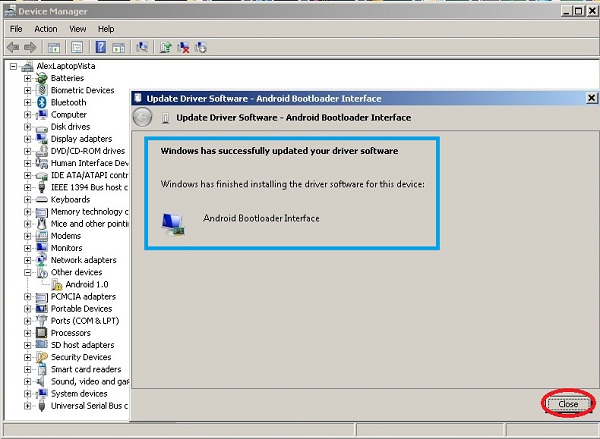Expand the Smart card readers node

[27, 369]
